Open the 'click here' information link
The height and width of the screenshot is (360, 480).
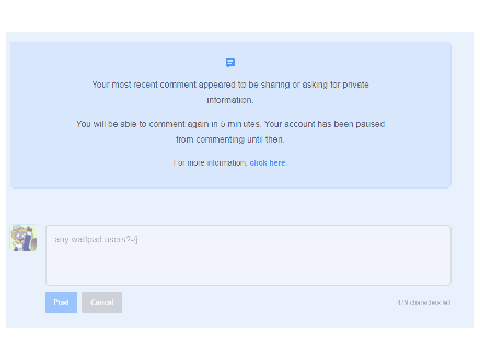coord(268,163)
